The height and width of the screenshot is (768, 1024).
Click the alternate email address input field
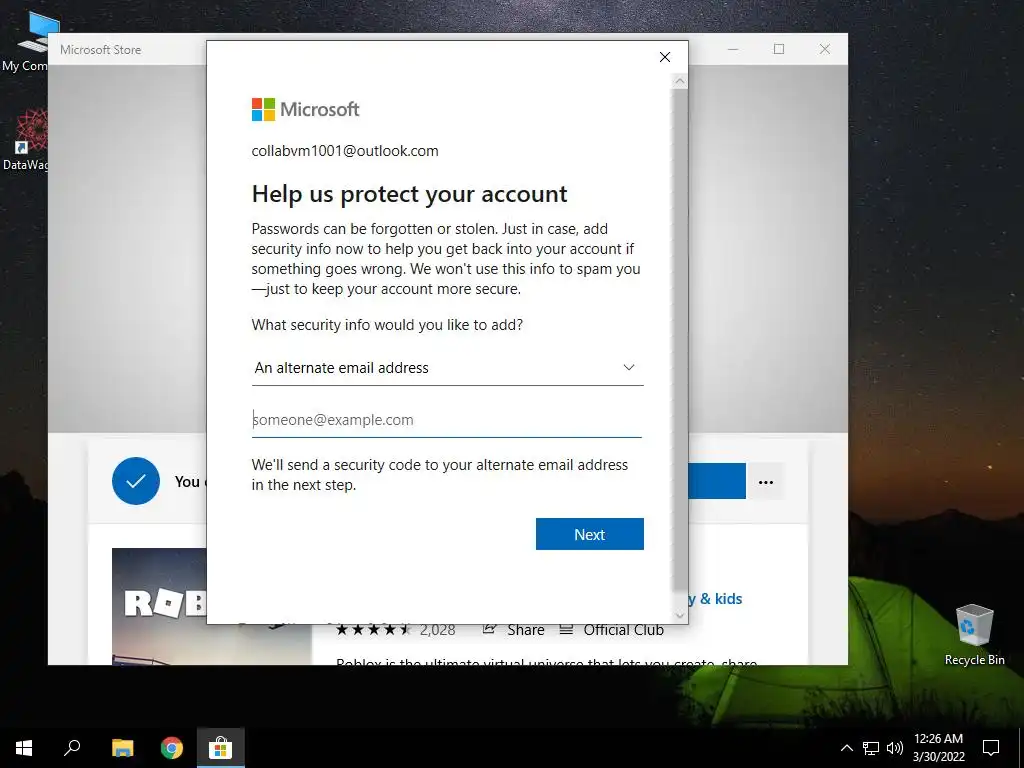coord(447,420)
